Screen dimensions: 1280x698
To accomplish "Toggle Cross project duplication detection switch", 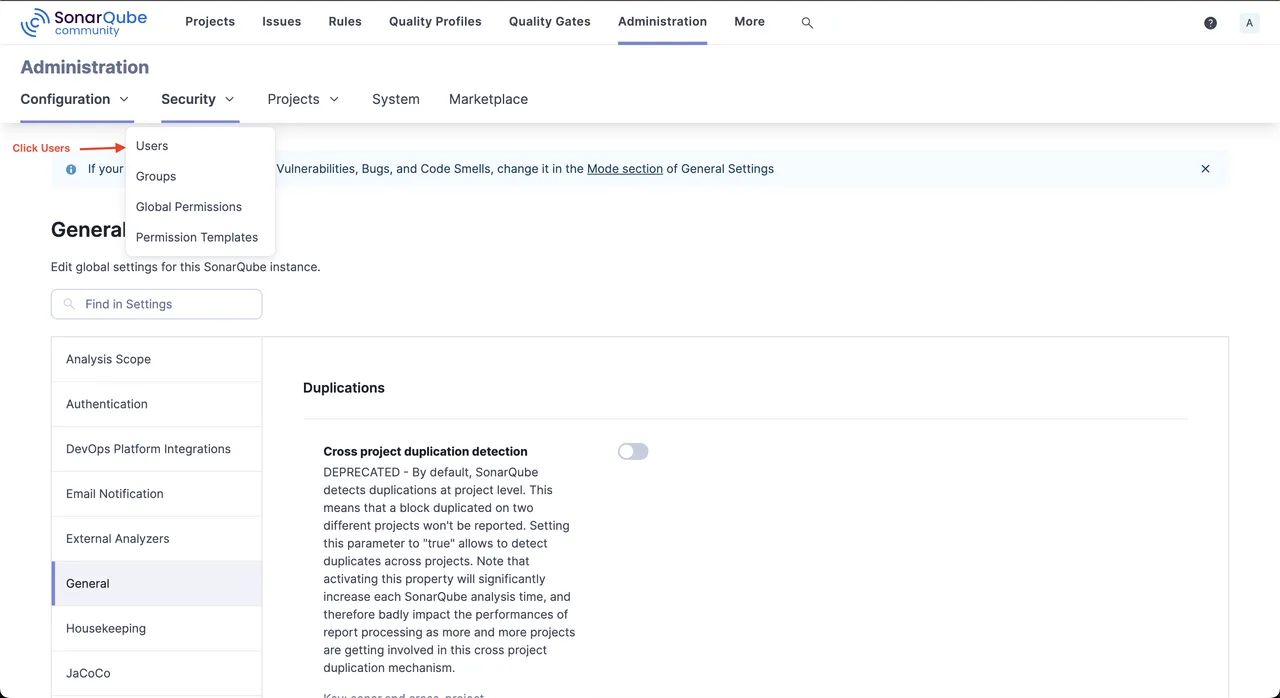I will click(x=633, y=452).
